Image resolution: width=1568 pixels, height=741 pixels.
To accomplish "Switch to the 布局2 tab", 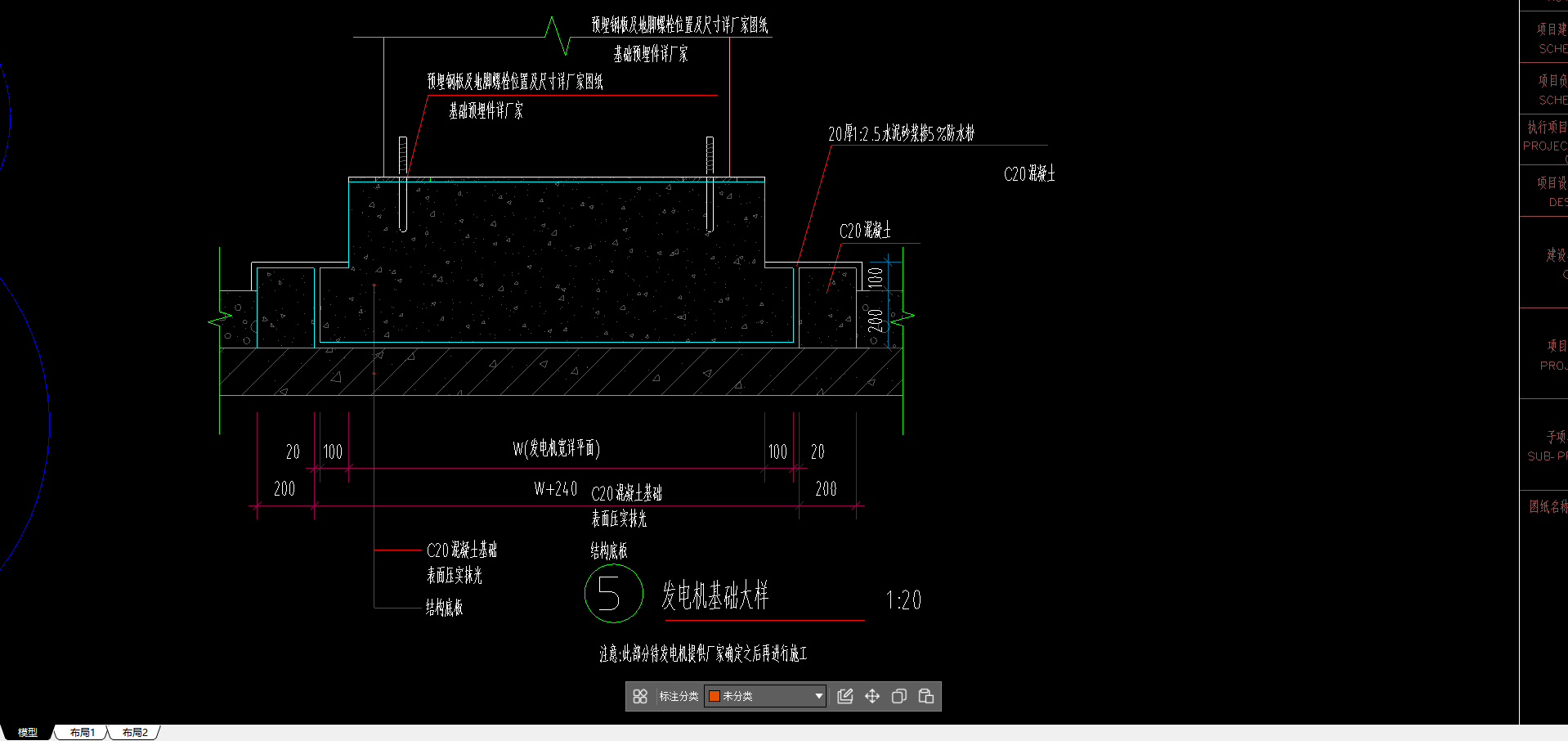I will coord(135,732).
